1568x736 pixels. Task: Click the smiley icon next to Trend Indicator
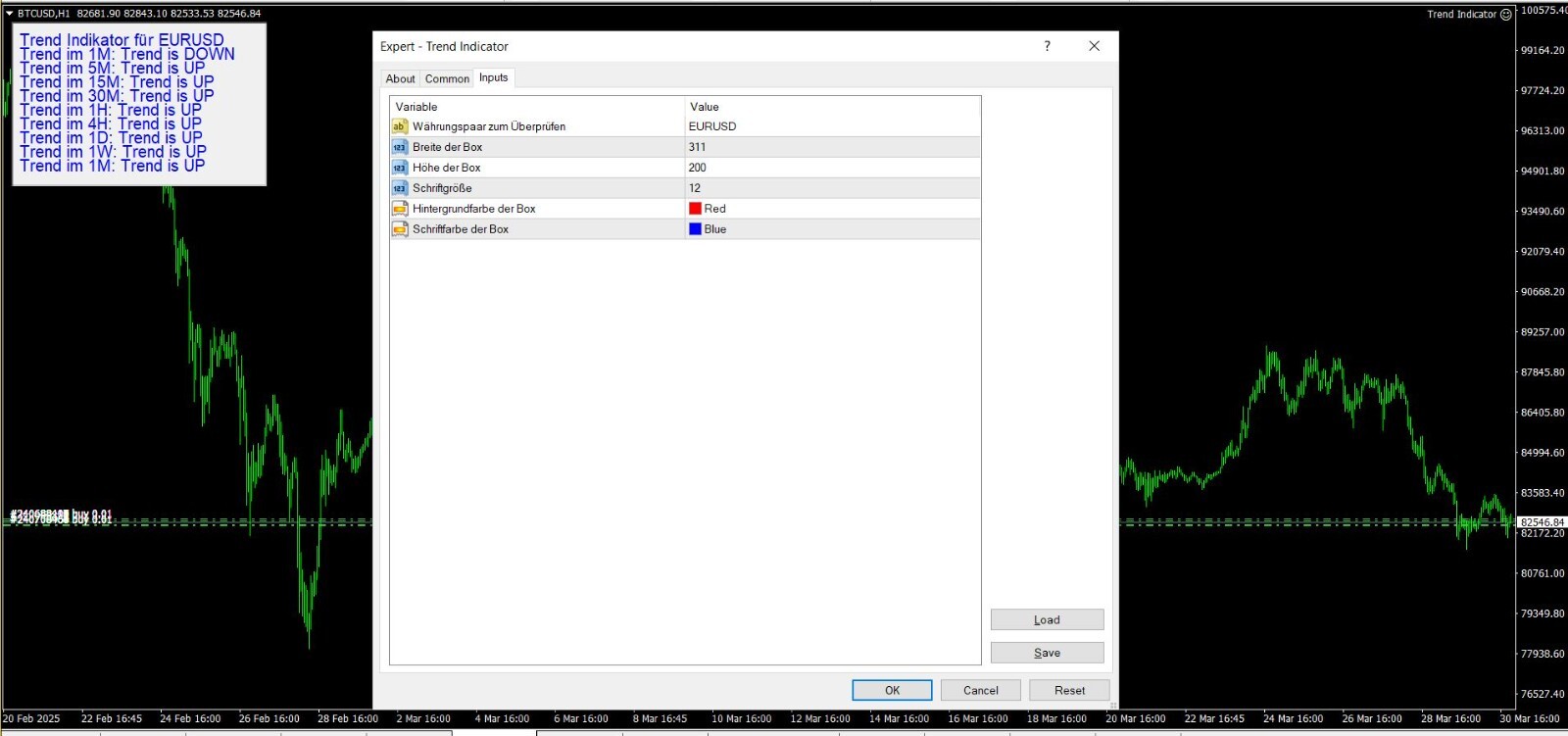coord(1506,14)
